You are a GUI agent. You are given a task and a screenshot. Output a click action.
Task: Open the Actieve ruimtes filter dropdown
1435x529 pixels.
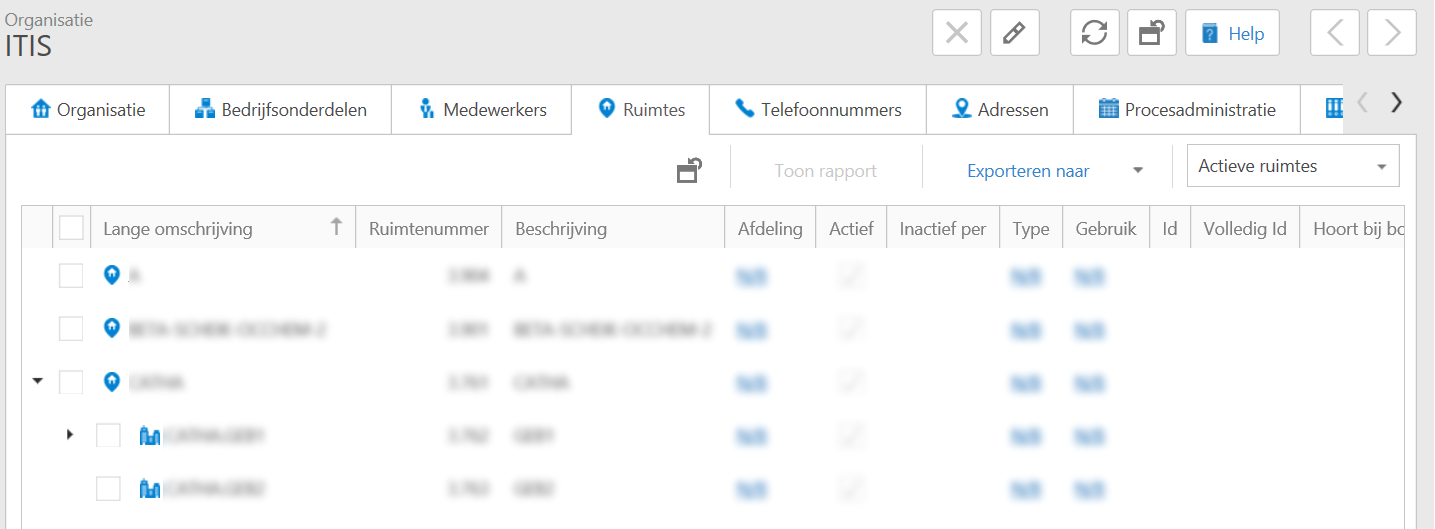(1292, 167)
